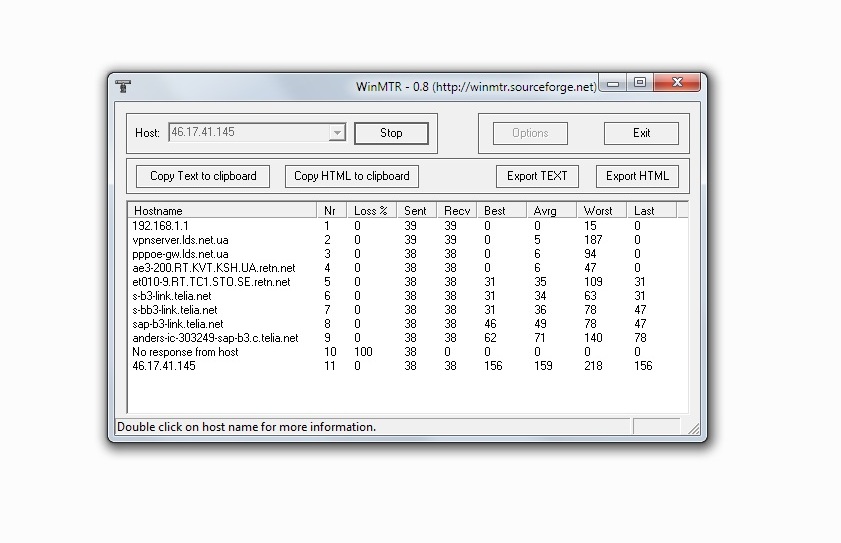The height and width of the screenshot is (543, 841).
Task: Close the WinMTR window
Action: [x=677, y=83]
